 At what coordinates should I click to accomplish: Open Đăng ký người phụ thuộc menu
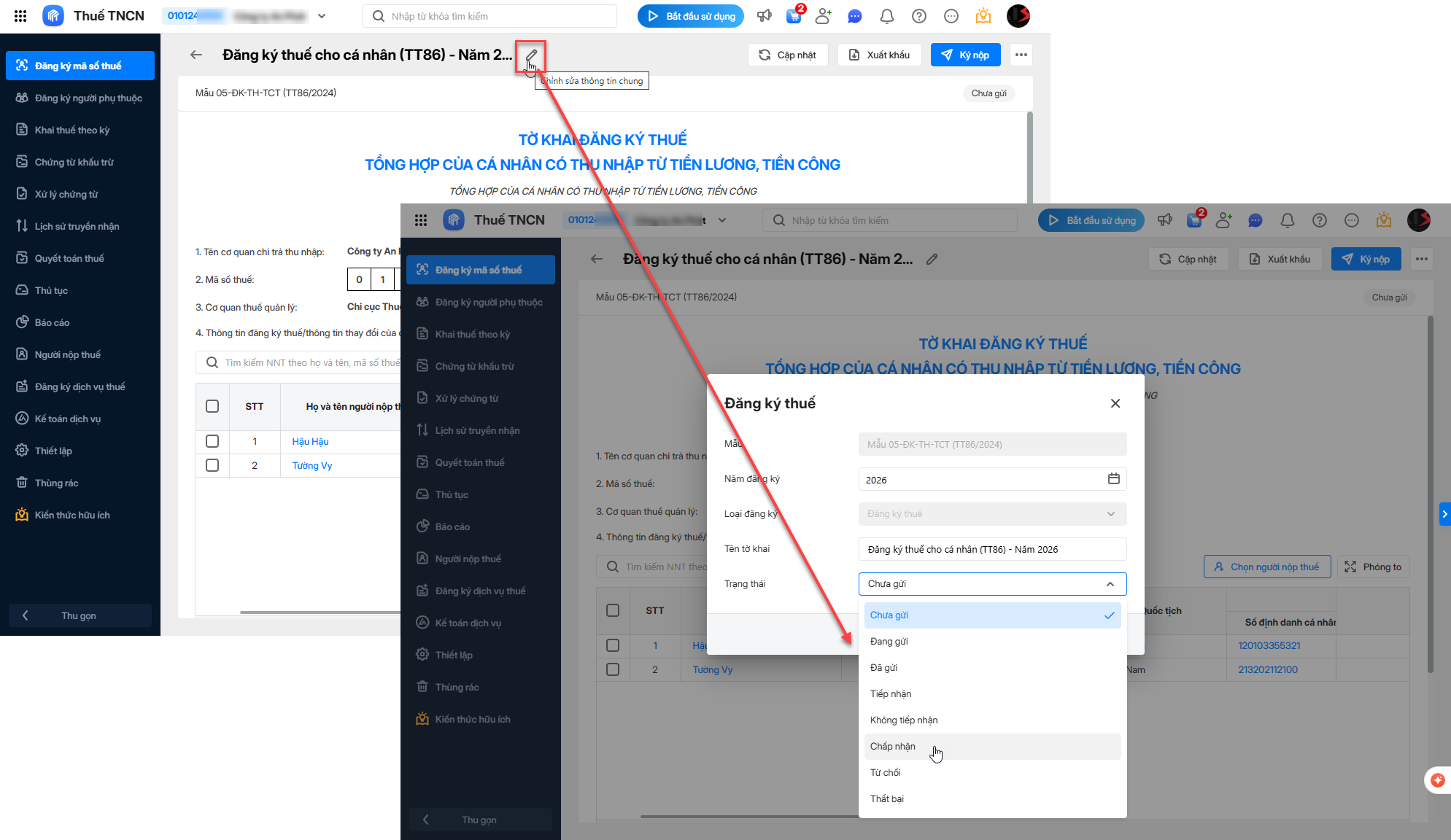88,98
